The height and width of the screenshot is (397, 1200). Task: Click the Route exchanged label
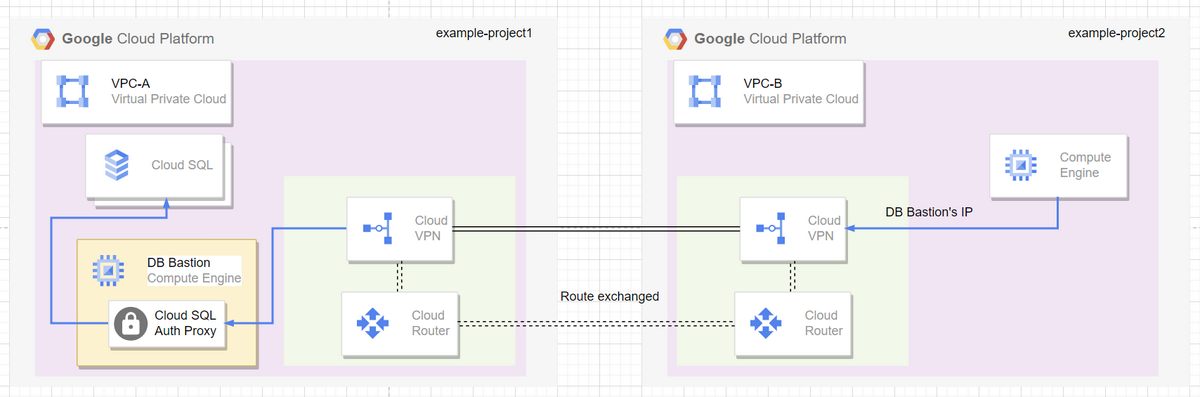[x=610, y=297]
